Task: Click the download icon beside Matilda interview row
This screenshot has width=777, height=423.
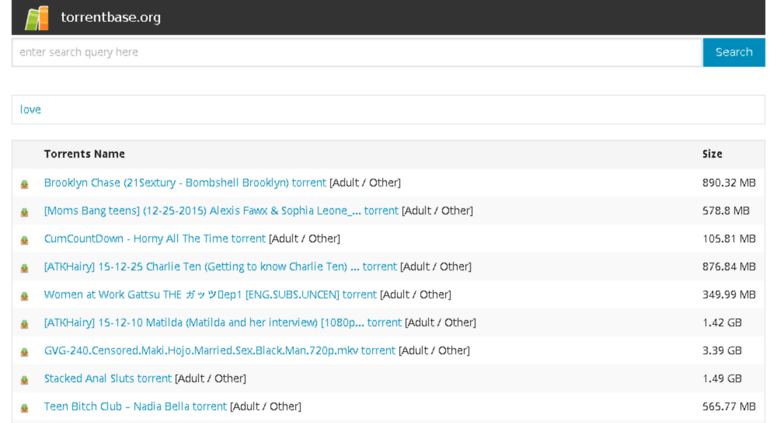Action: click(24, 324)
